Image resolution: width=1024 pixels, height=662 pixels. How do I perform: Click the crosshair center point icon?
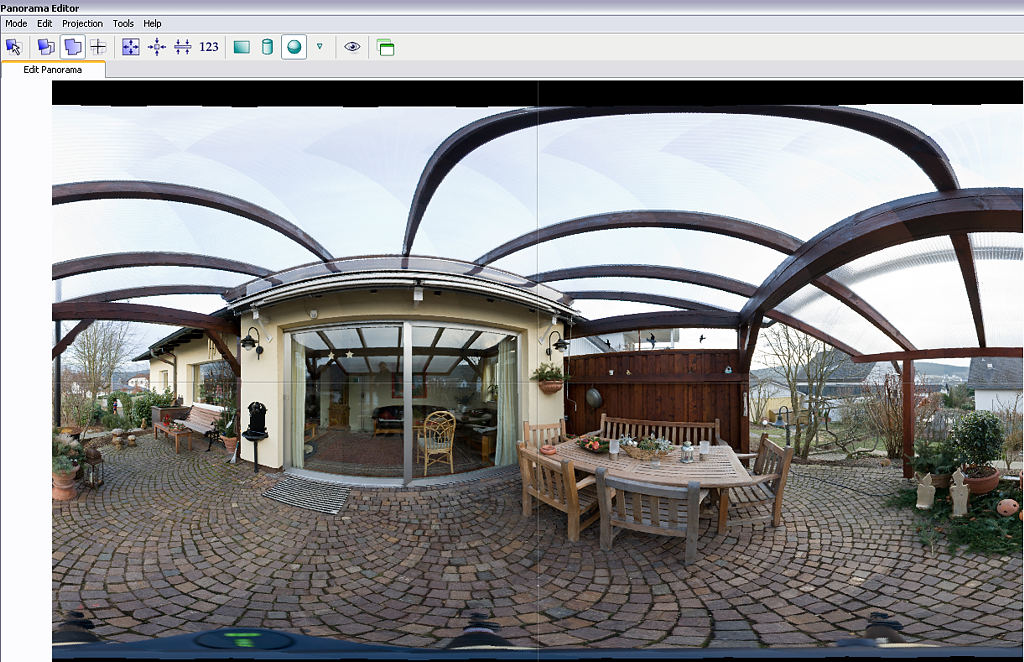pos(98,46)
